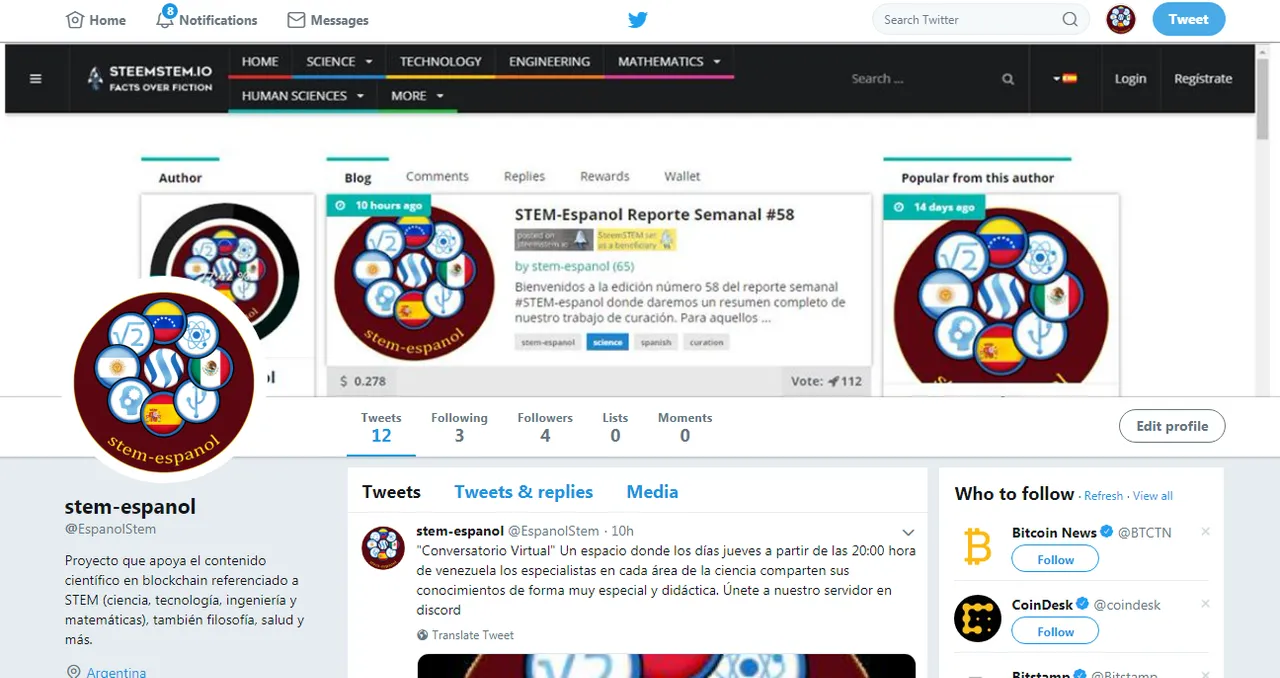Click Refresh in Who to follow
The image size is (1280, 678).
point(1103,496)
